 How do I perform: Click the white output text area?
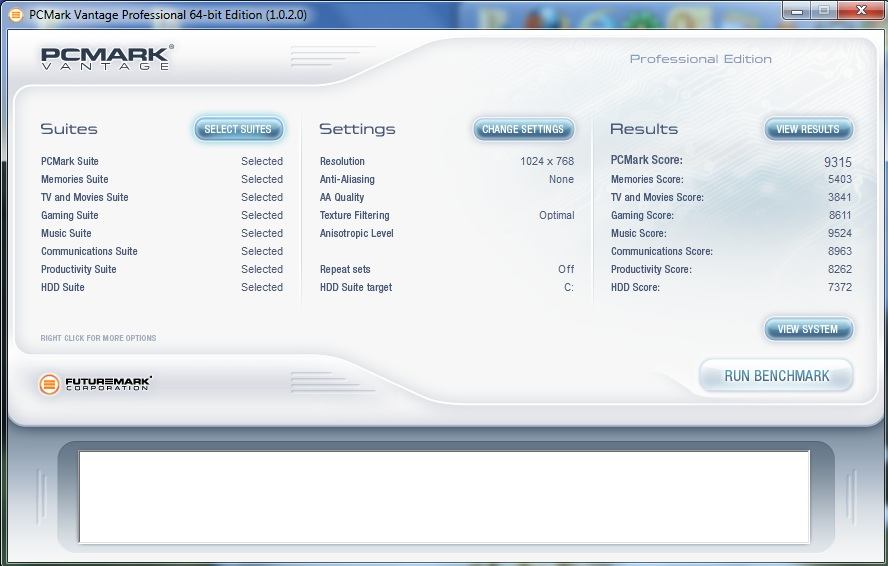444,497
